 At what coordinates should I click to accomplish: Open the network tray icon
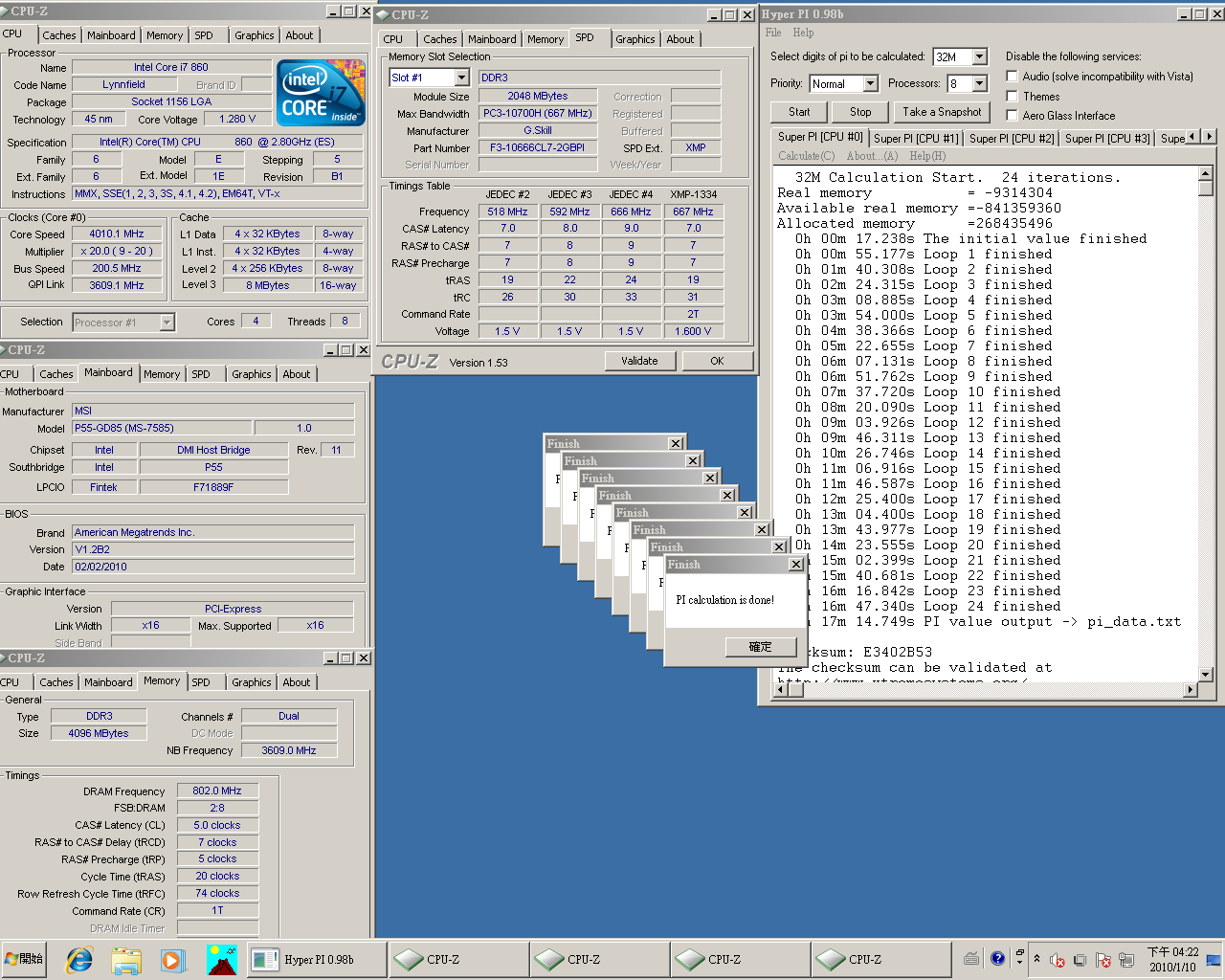[1126, 960]
